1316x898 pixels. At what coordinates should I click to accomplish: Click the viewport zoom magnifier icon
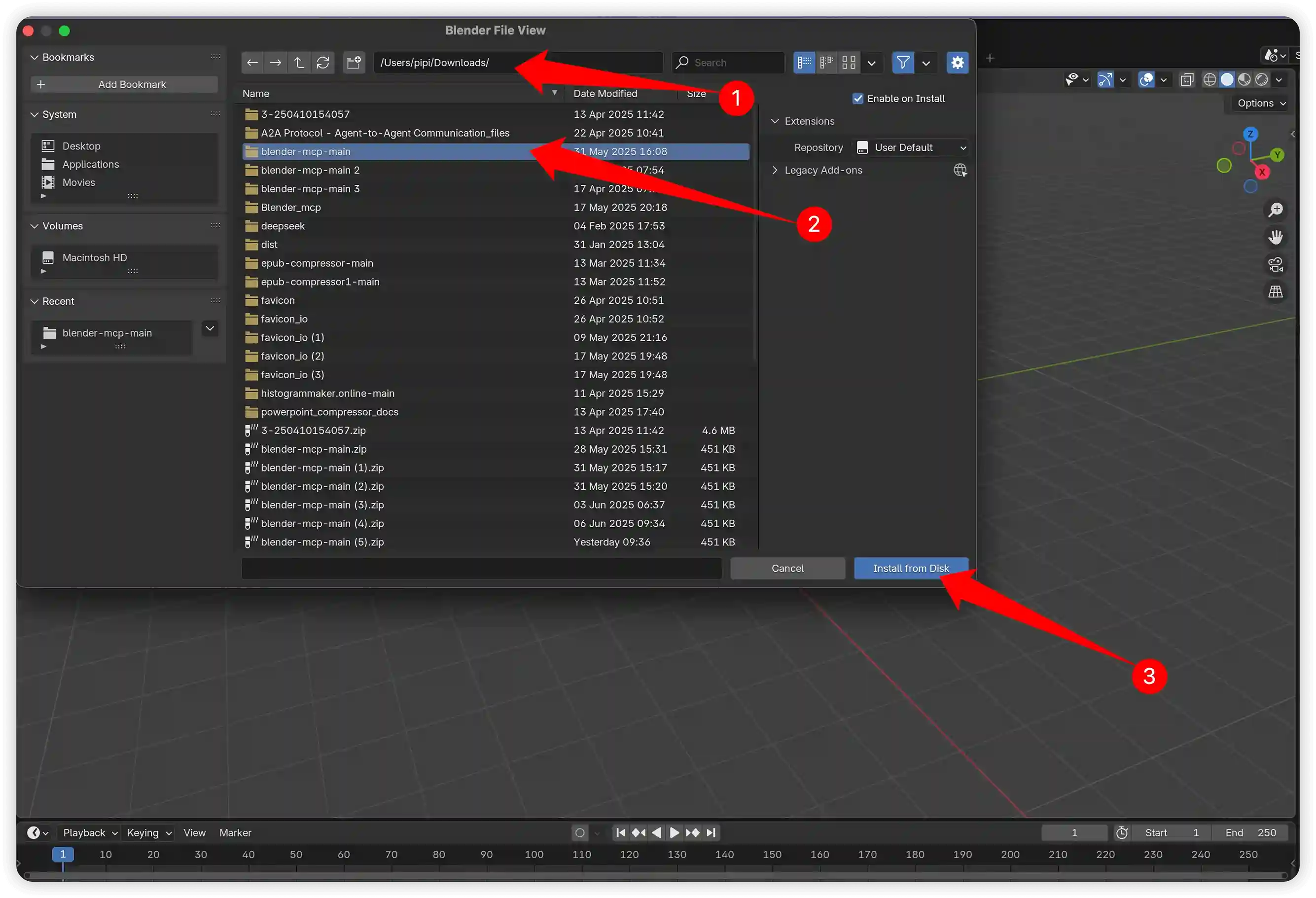point(1275,210)
